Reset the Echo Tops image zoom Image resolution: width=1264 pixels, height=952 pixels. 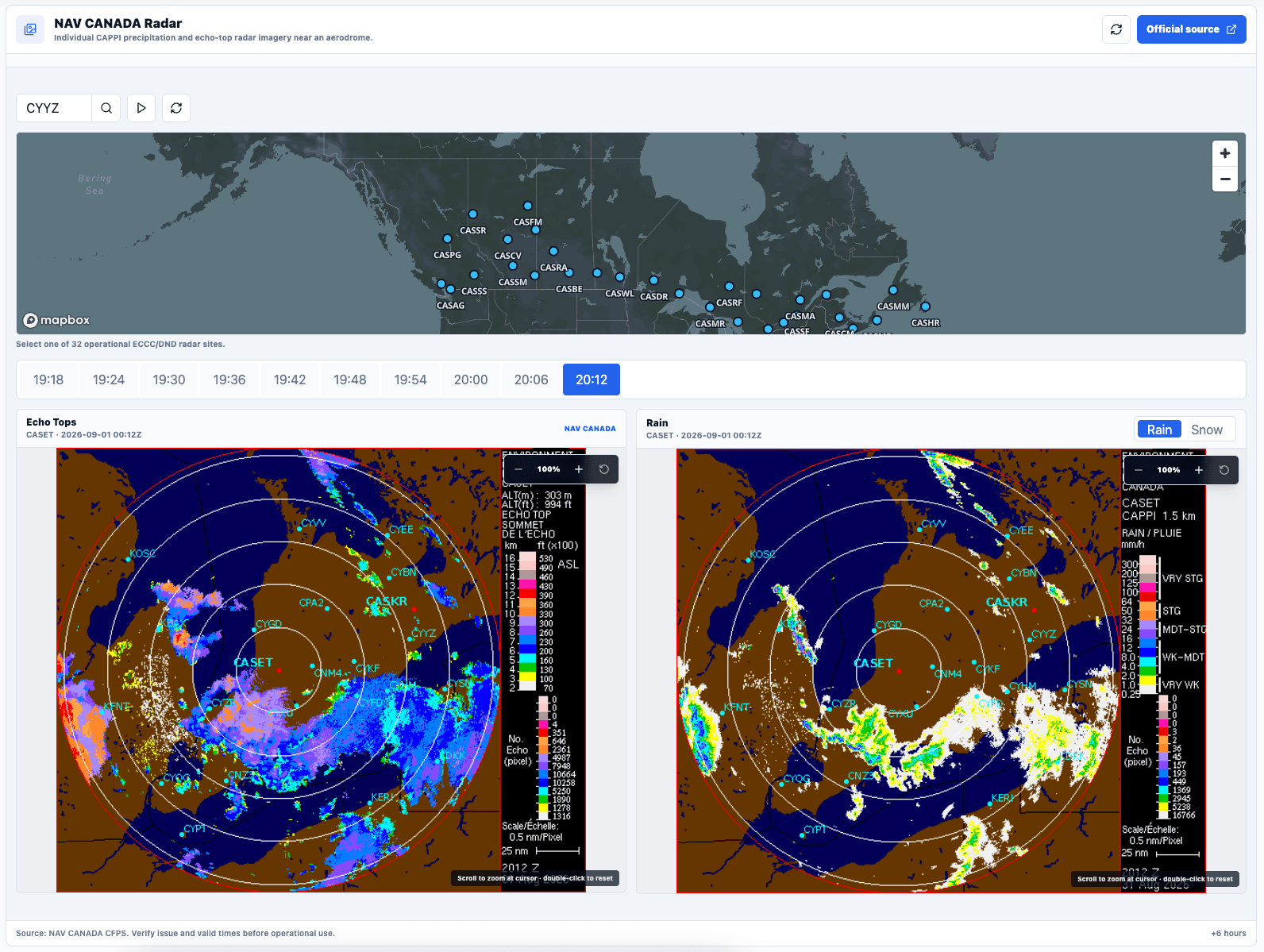point(604,469)
